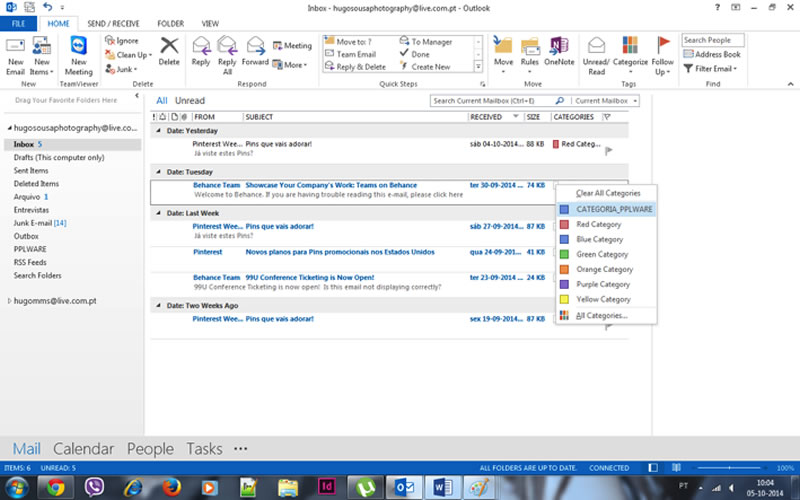Start a new TeamViewer meeting
This screenshot has width=800, height=500.
click(79, 56)
